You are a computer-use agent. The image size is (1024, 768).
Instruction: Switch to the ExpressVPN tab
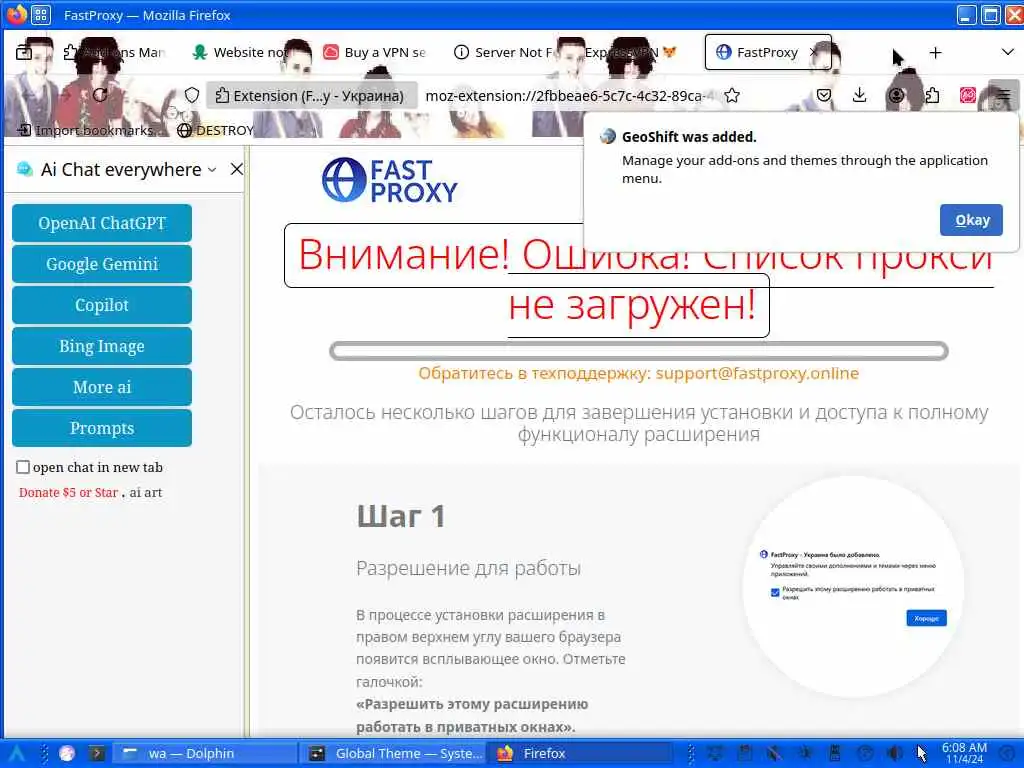coord(630,52)
